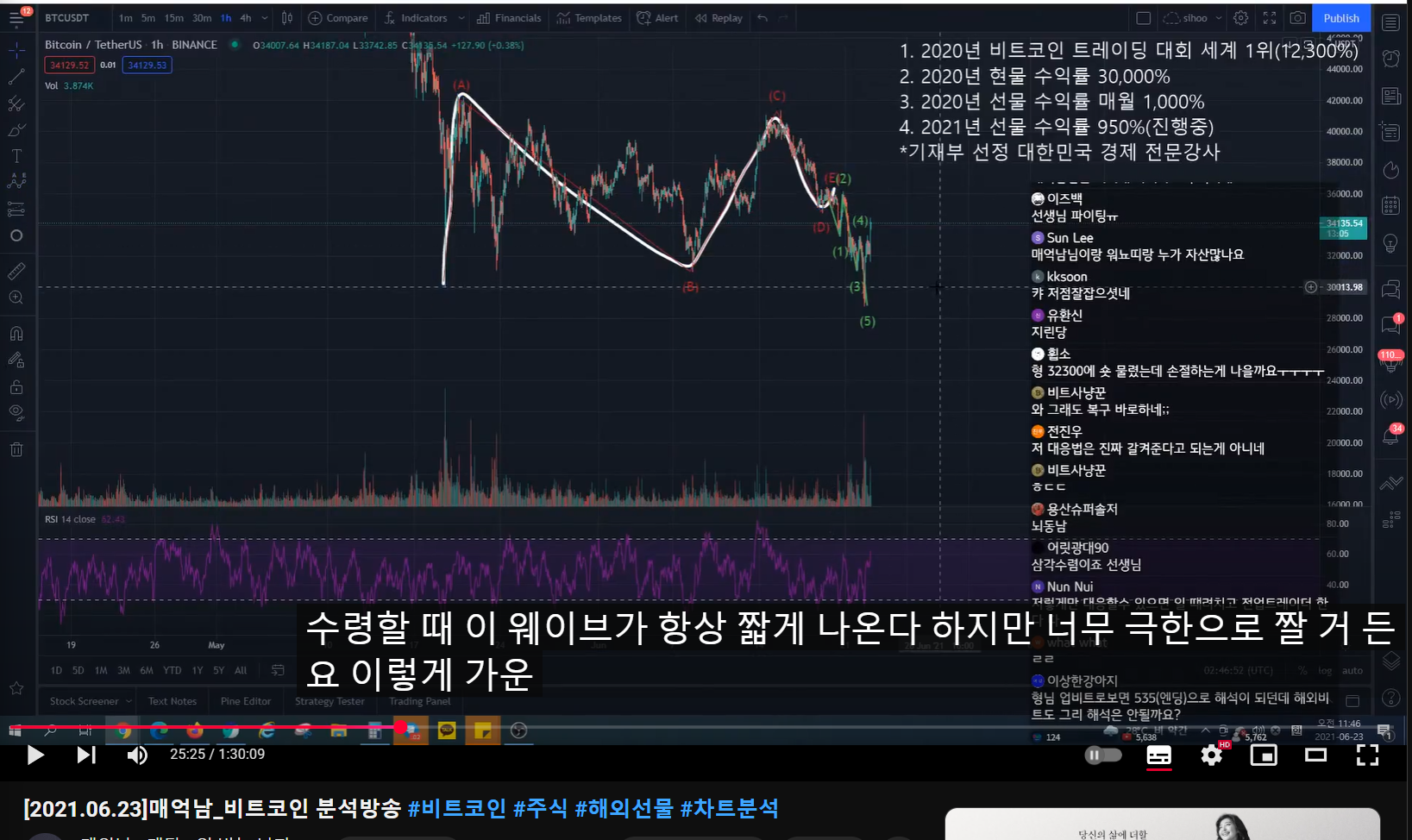The width and height of the screenshot is (1412, 840).
Task: Click the trash icon to remove drawings
Action: click(x=16, y=449)
